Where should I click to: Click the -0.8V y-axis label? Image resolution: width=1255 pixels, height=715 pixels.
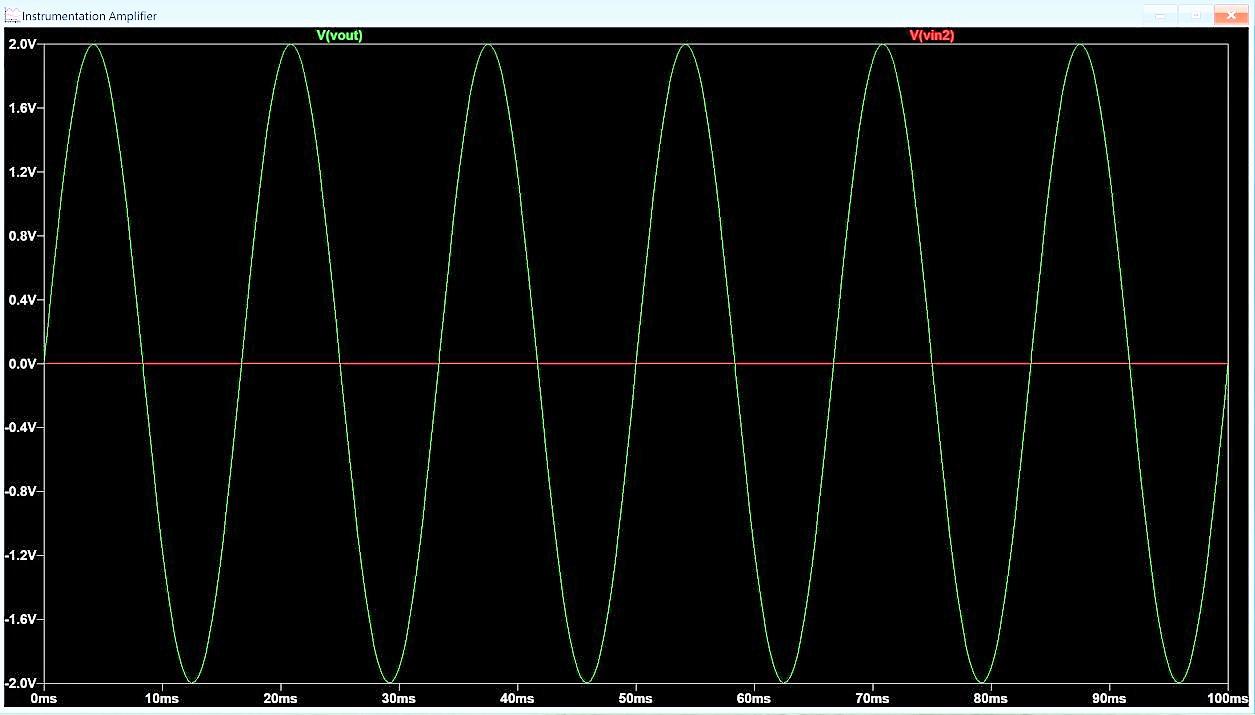(20, 492)
